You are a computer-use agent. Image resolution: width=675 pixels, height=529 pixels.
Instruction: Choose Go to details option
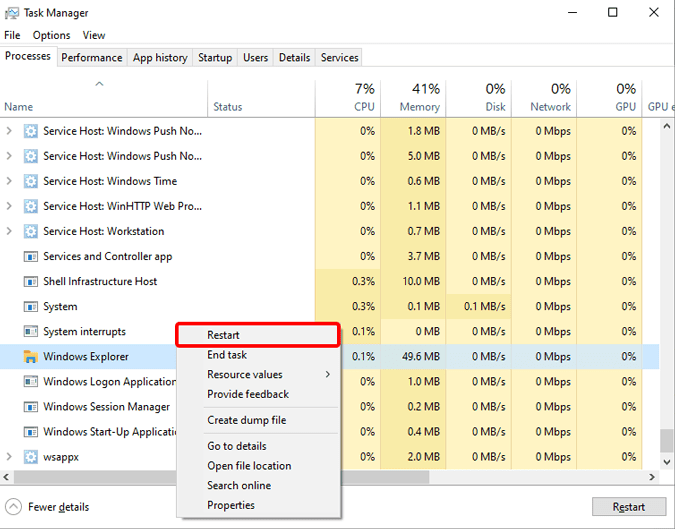[x=258, y=446]
